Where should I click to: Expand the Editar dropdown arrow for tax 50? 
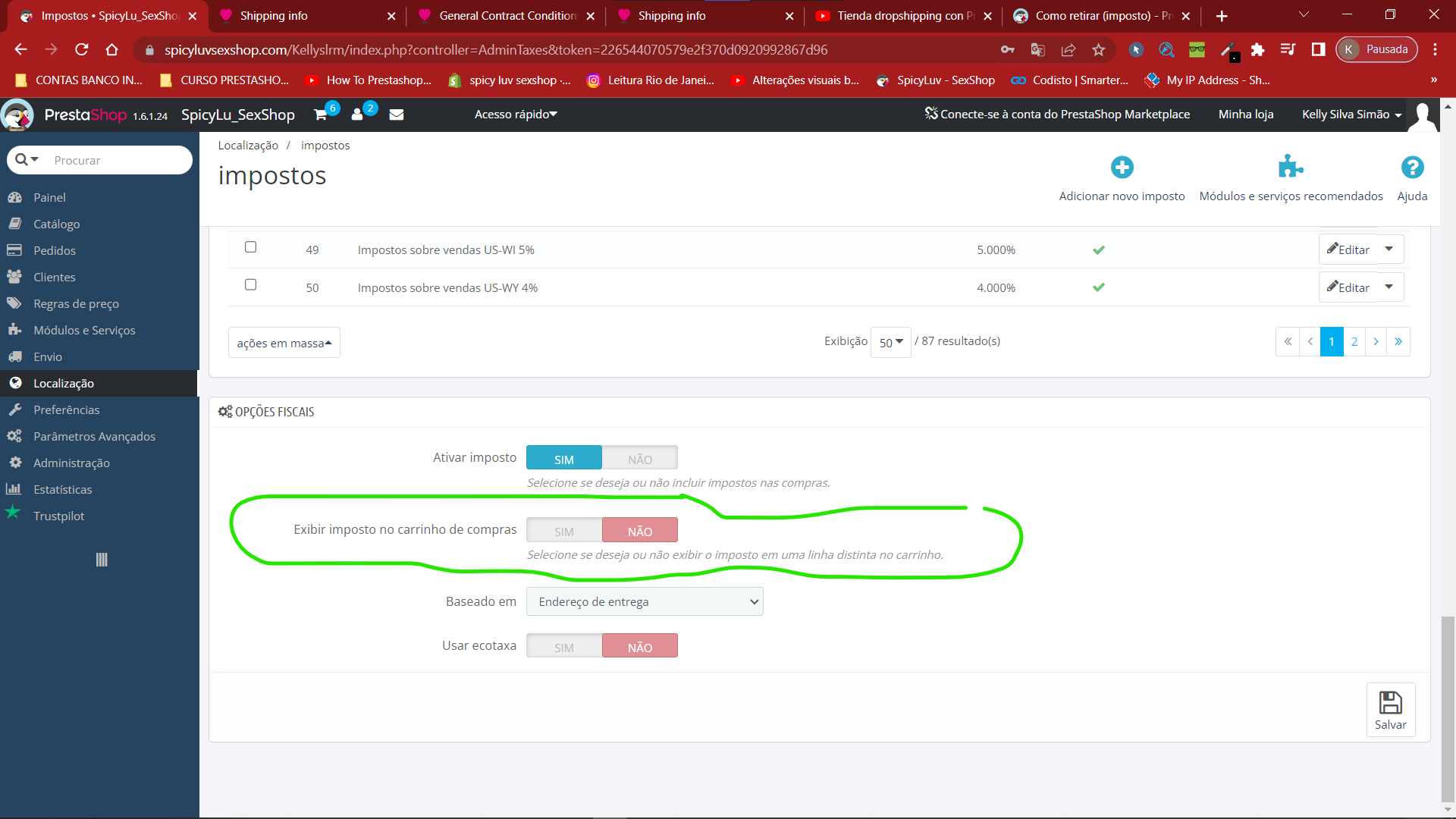tap(1389, 287)
